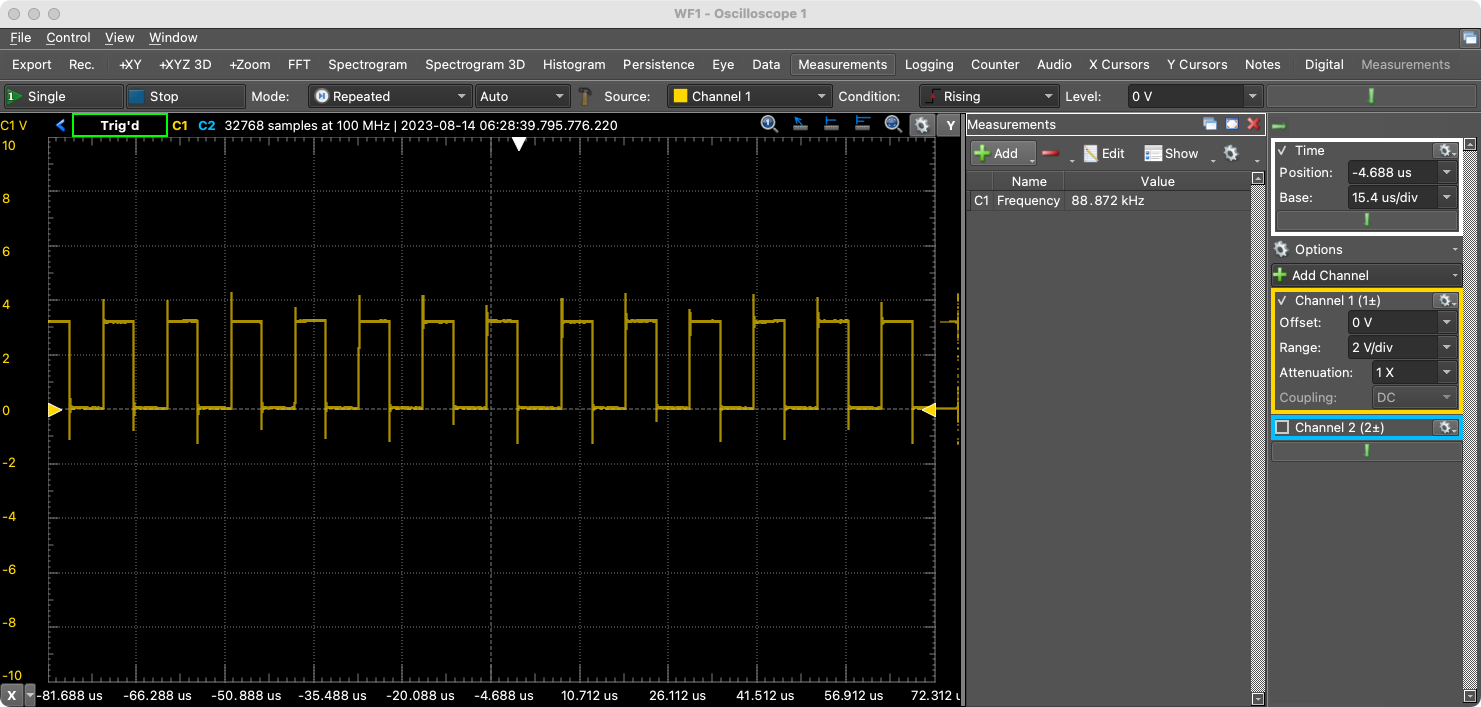This screenshot has width=1481, height=707.
Task: Remove measurement with the red minus icon
Action: click(1052, 153)
